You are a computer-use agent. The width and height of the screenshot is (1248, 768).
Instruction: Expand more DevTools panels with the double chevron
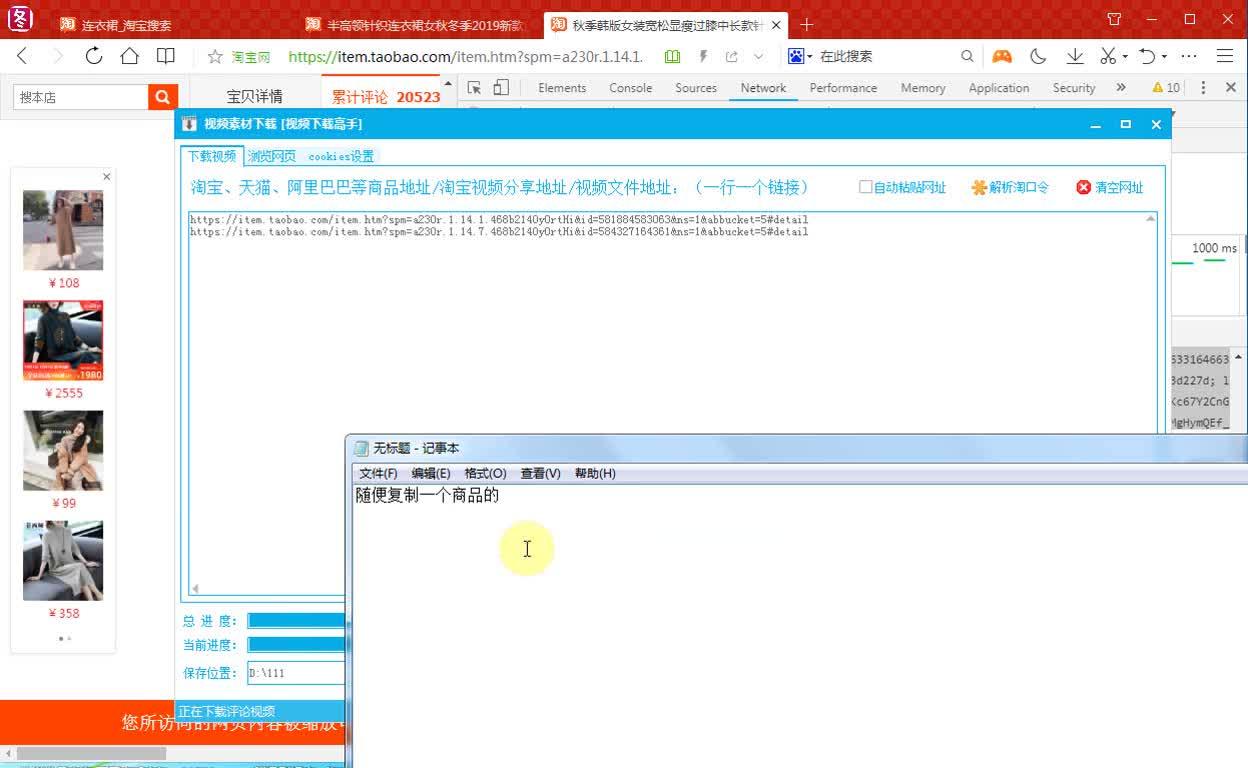pos(1121,88)
